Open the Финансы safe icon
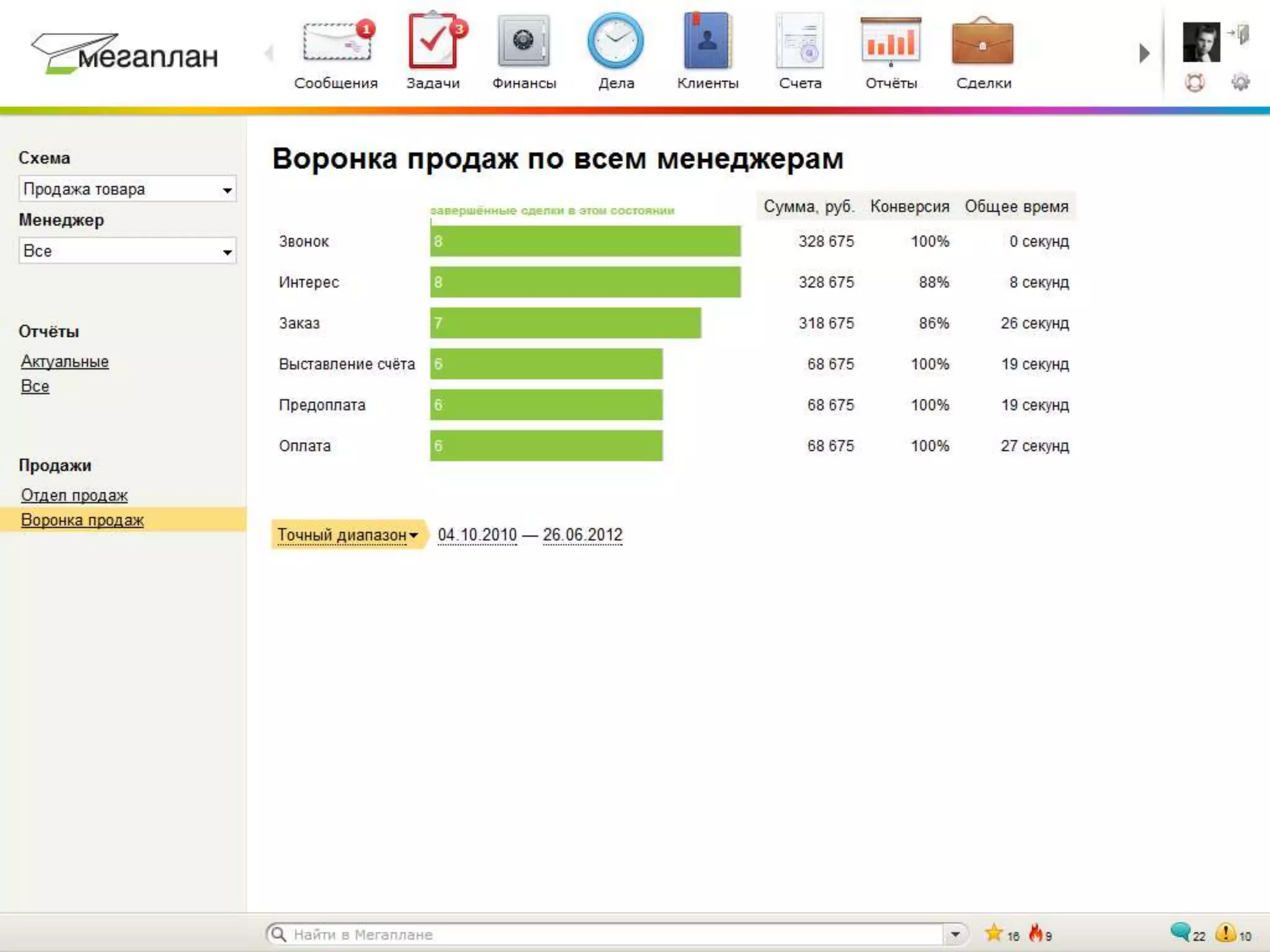 523,42
